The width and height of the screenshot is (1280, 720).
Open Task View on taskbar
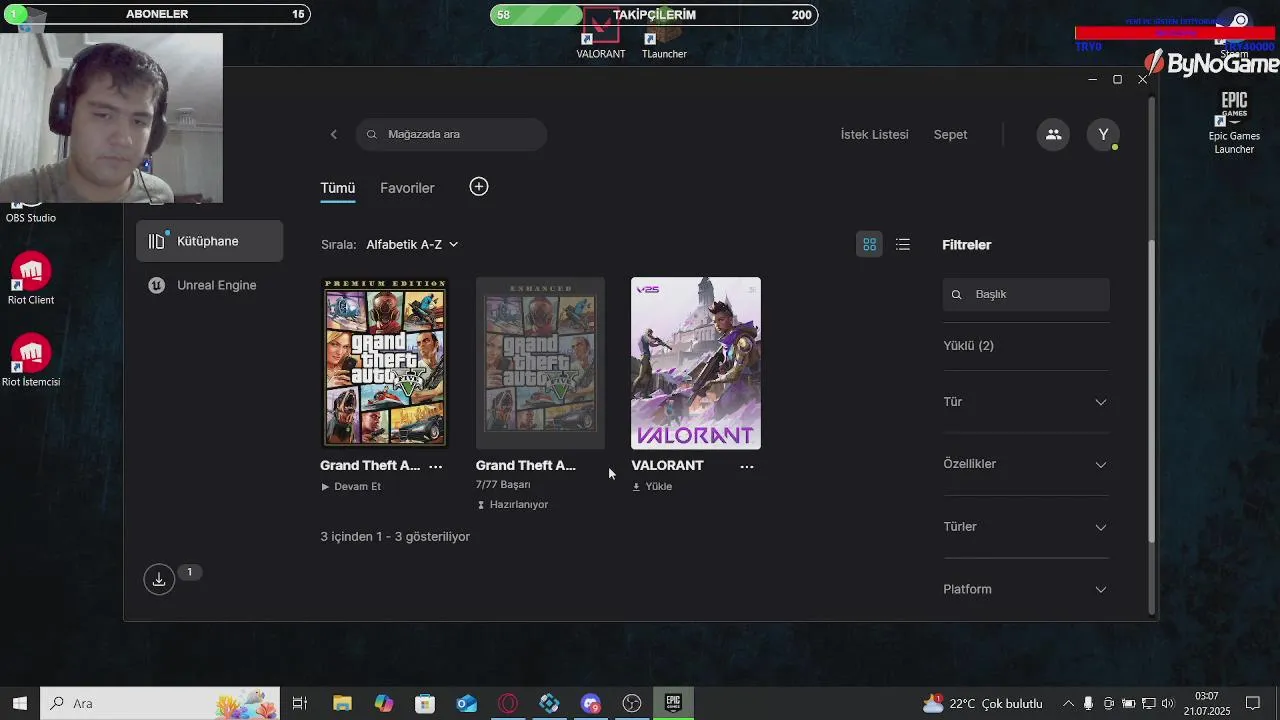(299, 703)
